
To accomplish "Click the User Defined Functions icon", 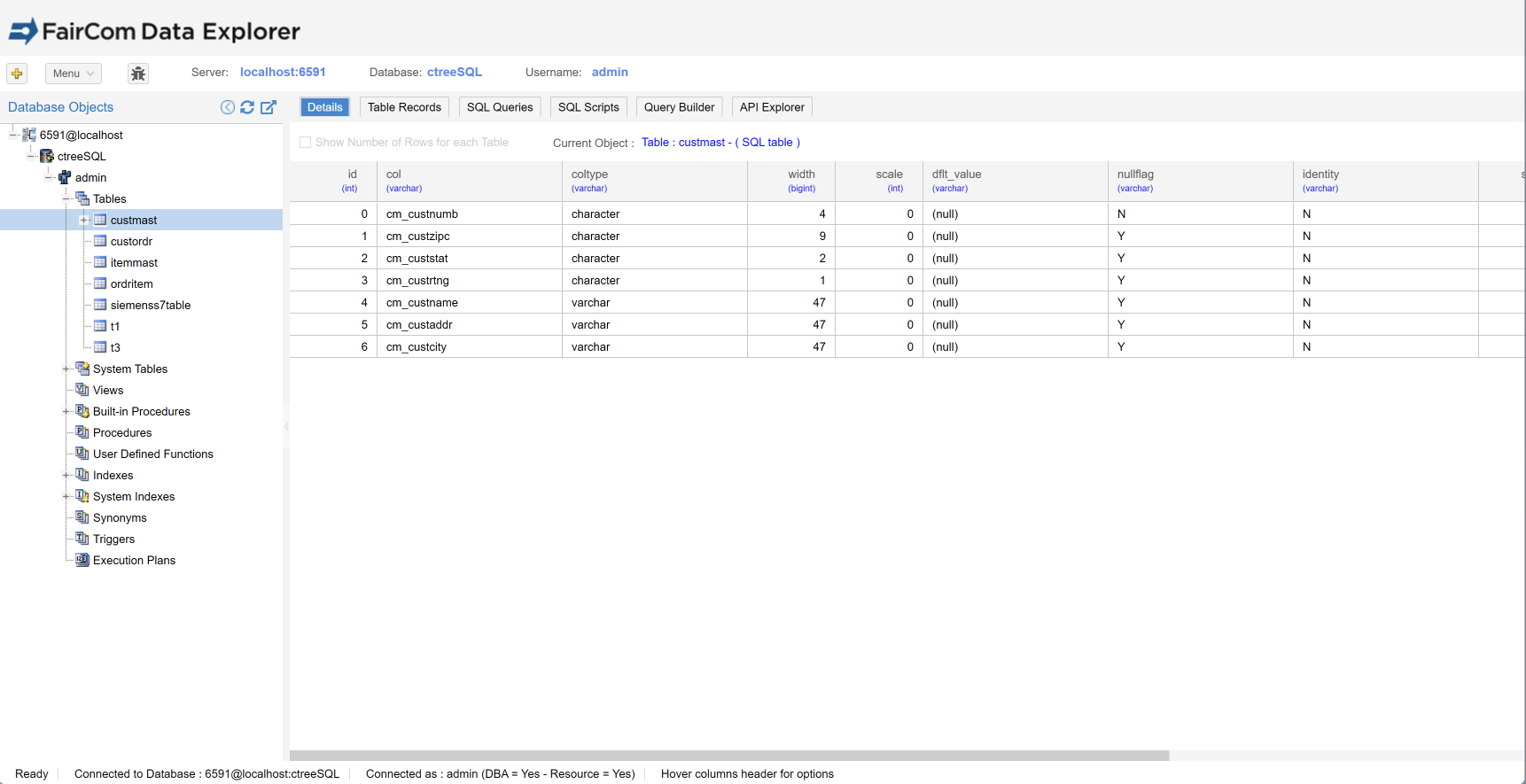I will pyautogui.click(x=82, y=454).
